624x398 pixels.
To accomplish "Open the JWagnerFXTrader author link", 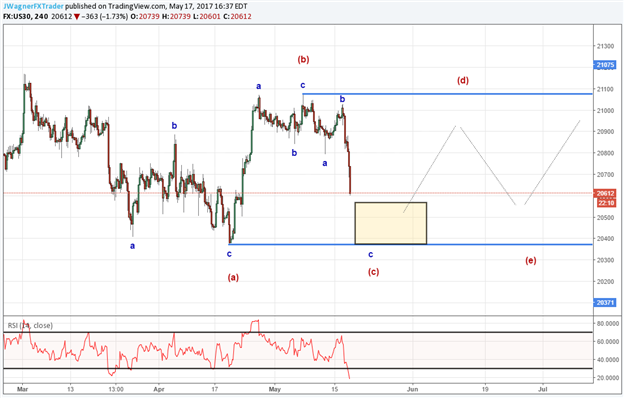I will coord(33,6).
